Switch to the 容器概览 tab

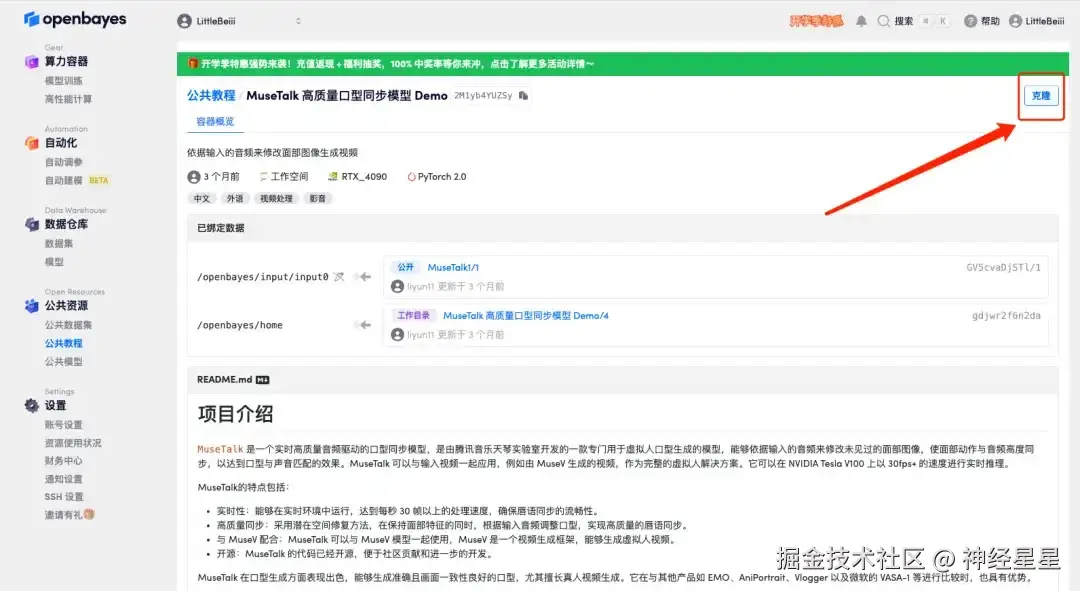tap(215, 122)
